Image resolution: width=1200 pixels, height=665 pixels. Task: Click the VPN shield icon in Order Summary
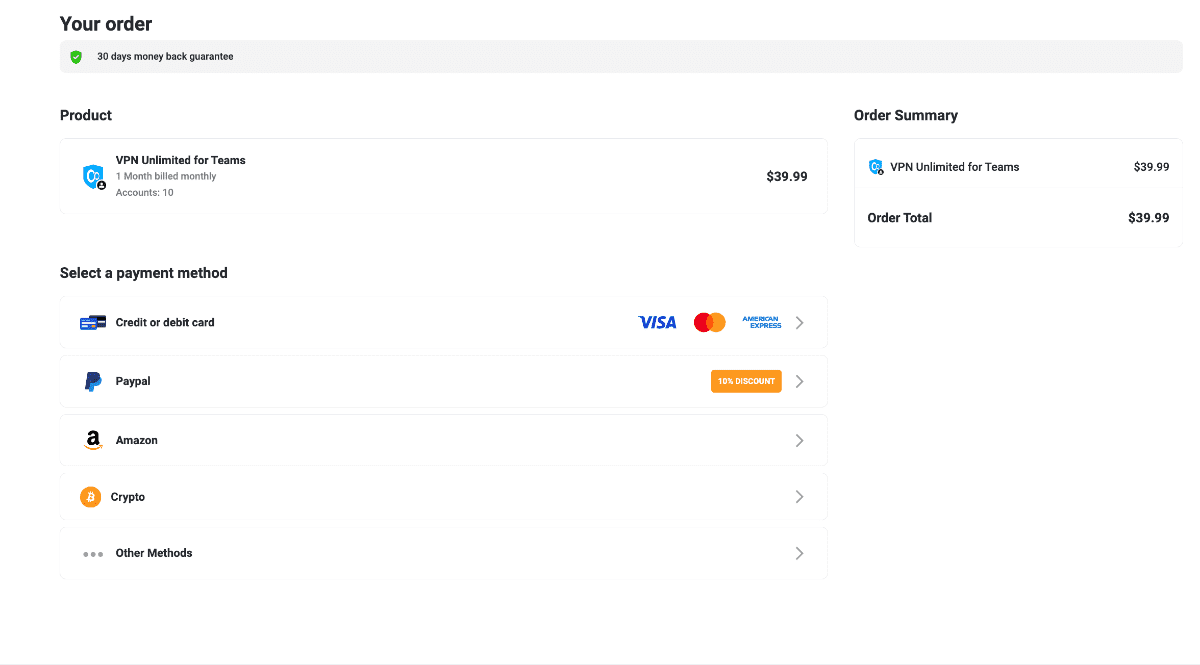click(x=876, y=167)
